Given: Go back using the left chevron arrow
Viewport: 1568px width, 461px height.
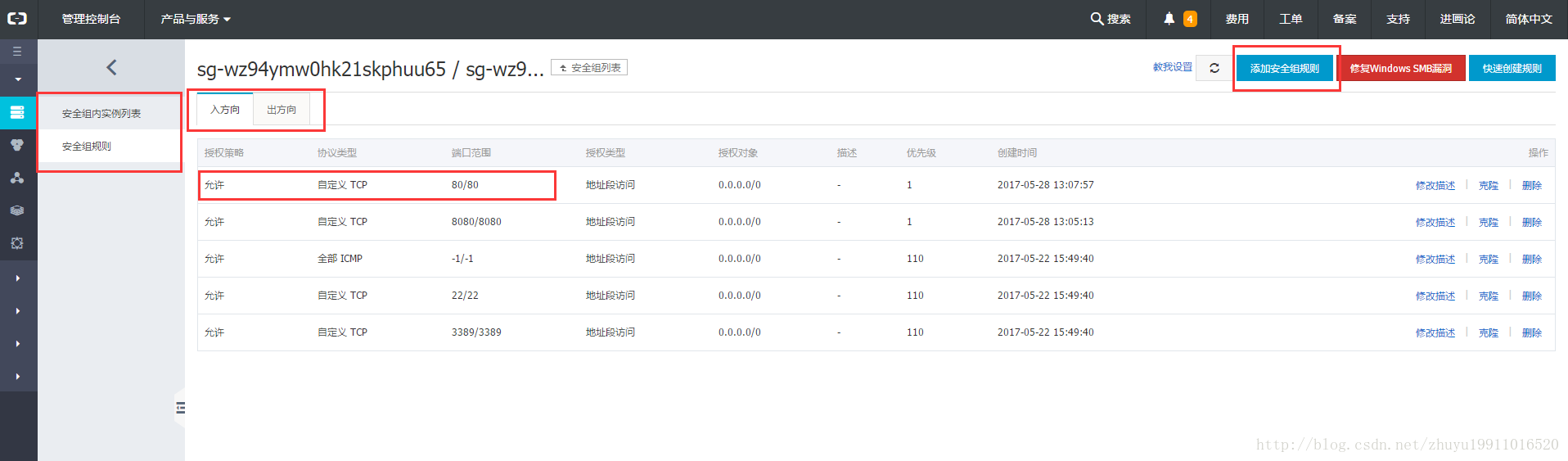Looking at the screenshot, I should click(x=111, y=67).
